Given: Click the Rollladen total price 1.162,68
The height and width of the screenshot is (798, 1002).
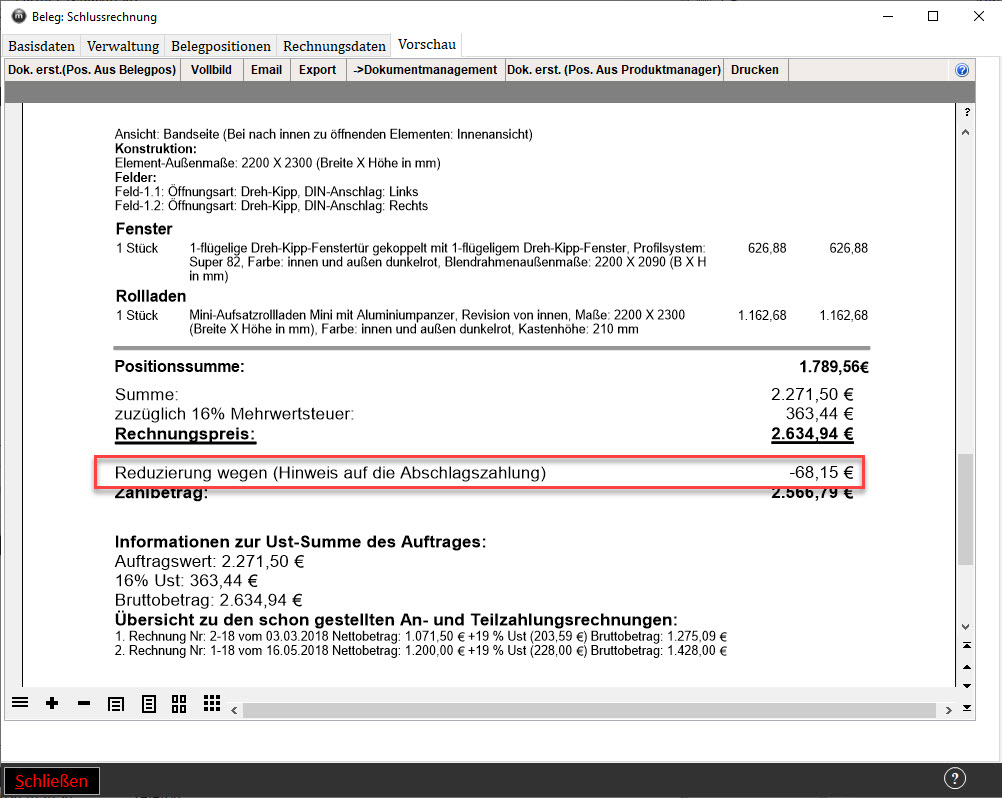Looking at the screenshot, I should [844, 315].
